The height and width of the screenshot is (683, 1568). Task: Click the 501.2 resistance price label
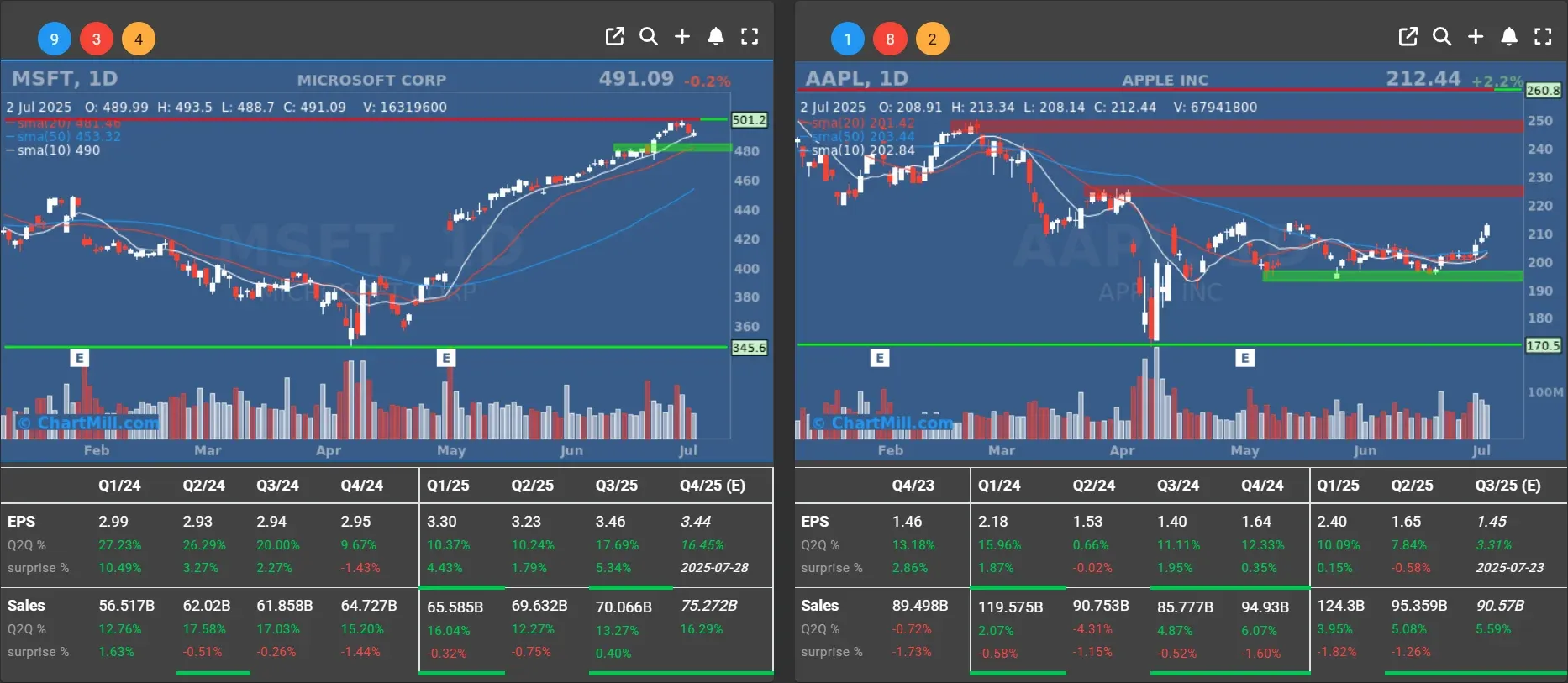click(749, 120)
